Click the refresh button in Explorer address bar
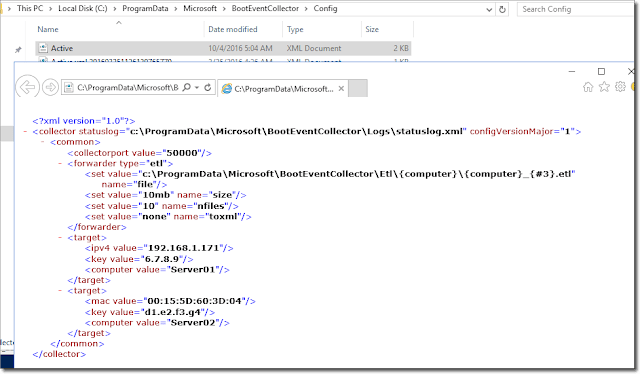 point(502,9)
